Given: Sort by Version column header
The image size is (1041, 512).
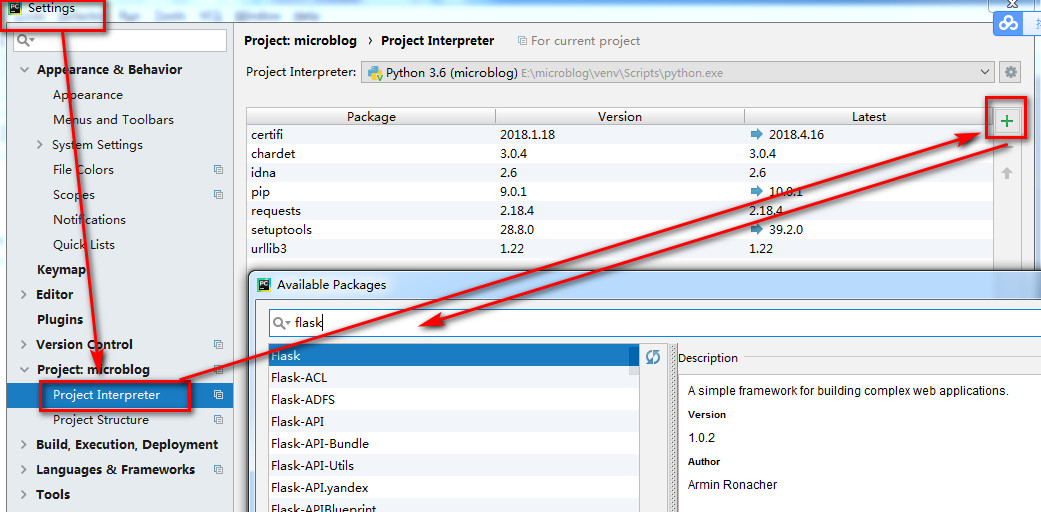Looking at the screenshot, I should pyautogui.click(x=620, y=116).
